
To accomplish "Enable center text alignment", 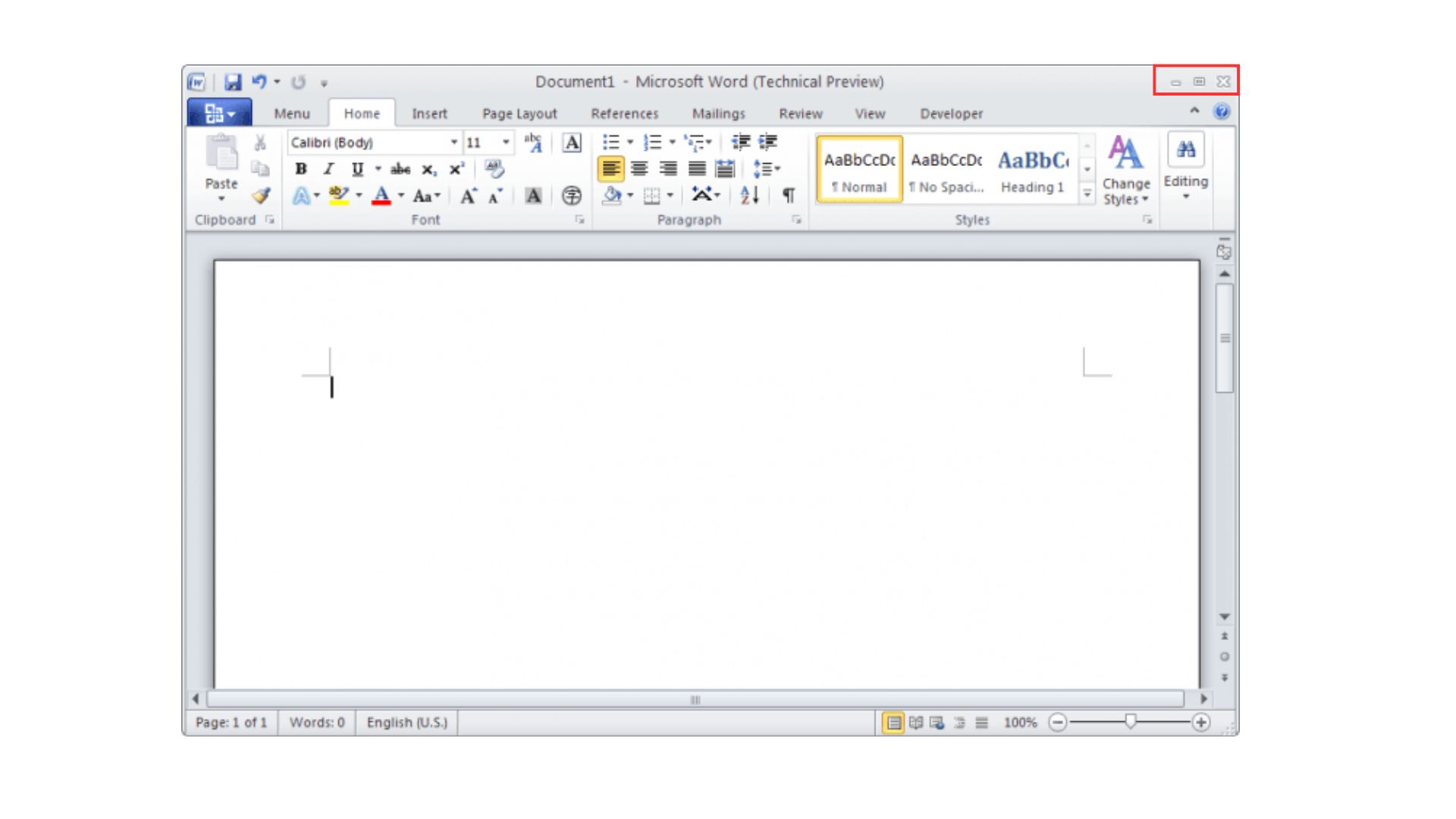I will coord(639,169).
